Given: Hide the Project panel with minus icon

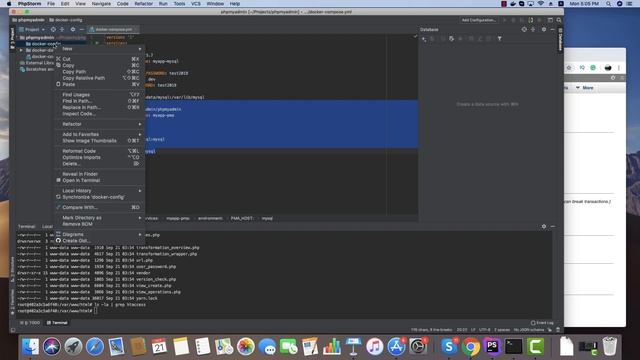Looking at the screenshot, I should point(82,29).
